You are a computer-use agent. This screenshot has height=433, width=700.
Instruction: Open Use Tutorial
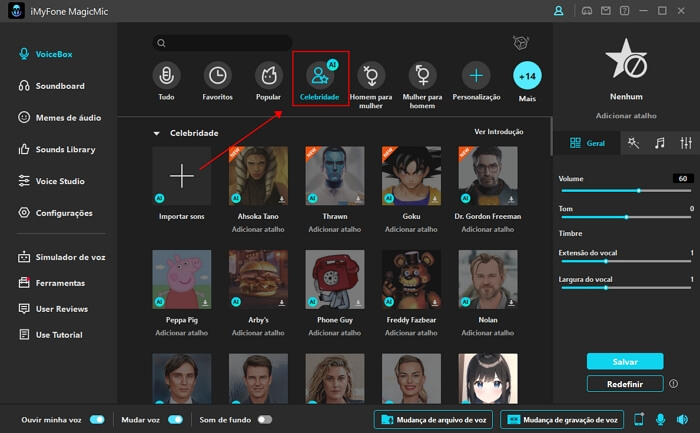[x=50, y=335]
